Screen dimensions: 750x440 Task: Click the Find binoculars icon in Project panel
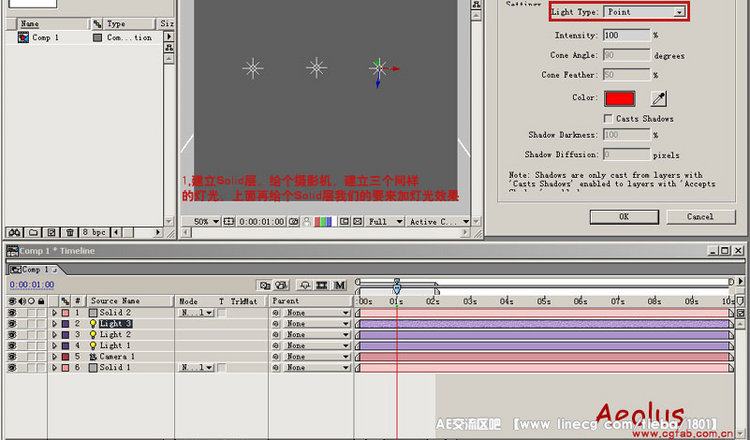click(x=14, y=232)
